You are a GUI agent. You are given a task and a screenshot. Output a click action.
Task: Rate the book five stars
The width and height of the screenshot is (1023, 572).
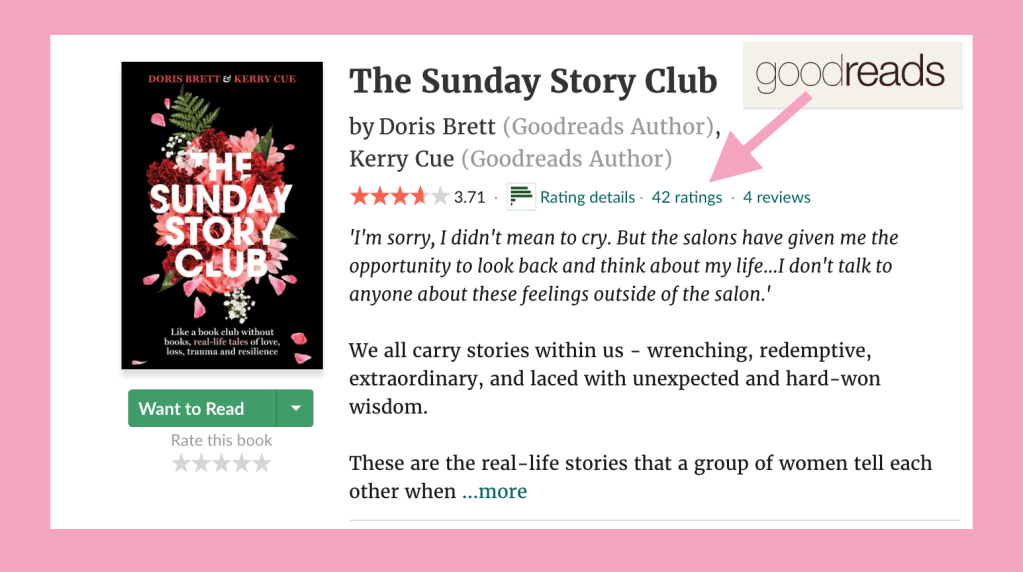click(261, 463)
